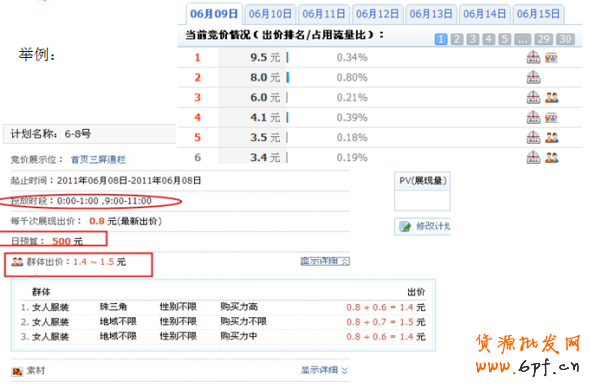This screenshot has height=388, width=590.
Task: Click shop icon in 4.1 元 row
Action: point(551,118)
